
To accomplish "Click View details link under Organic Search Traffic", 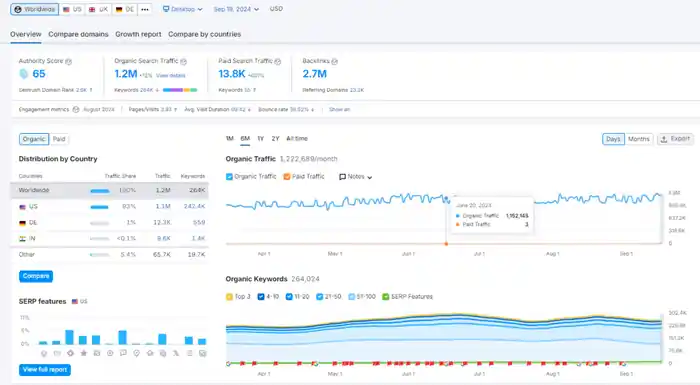I will pyautogui.click(x=171, y=76).
